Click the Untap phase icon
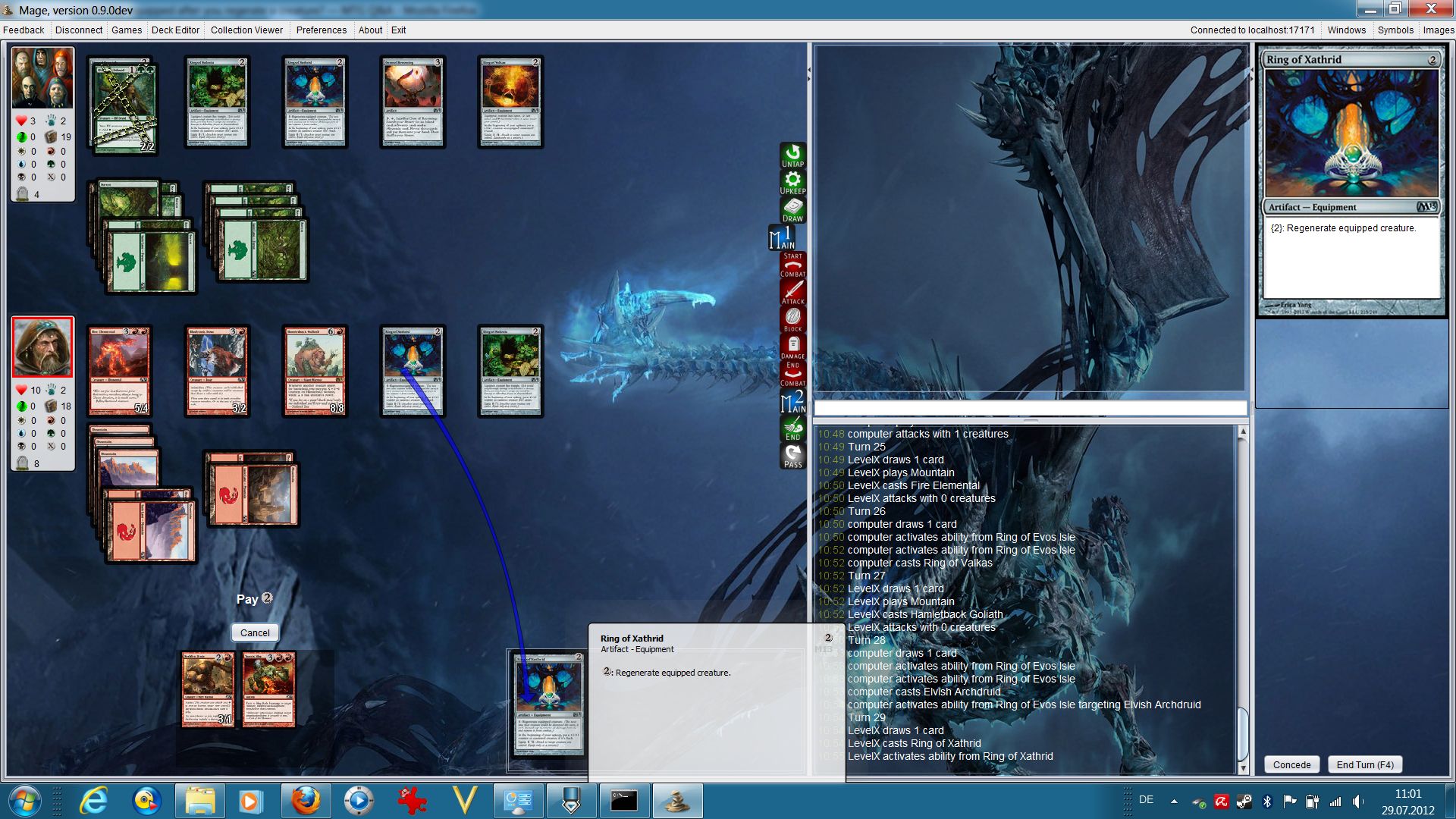Screen dimensions: 1456x819 [792, 155]
